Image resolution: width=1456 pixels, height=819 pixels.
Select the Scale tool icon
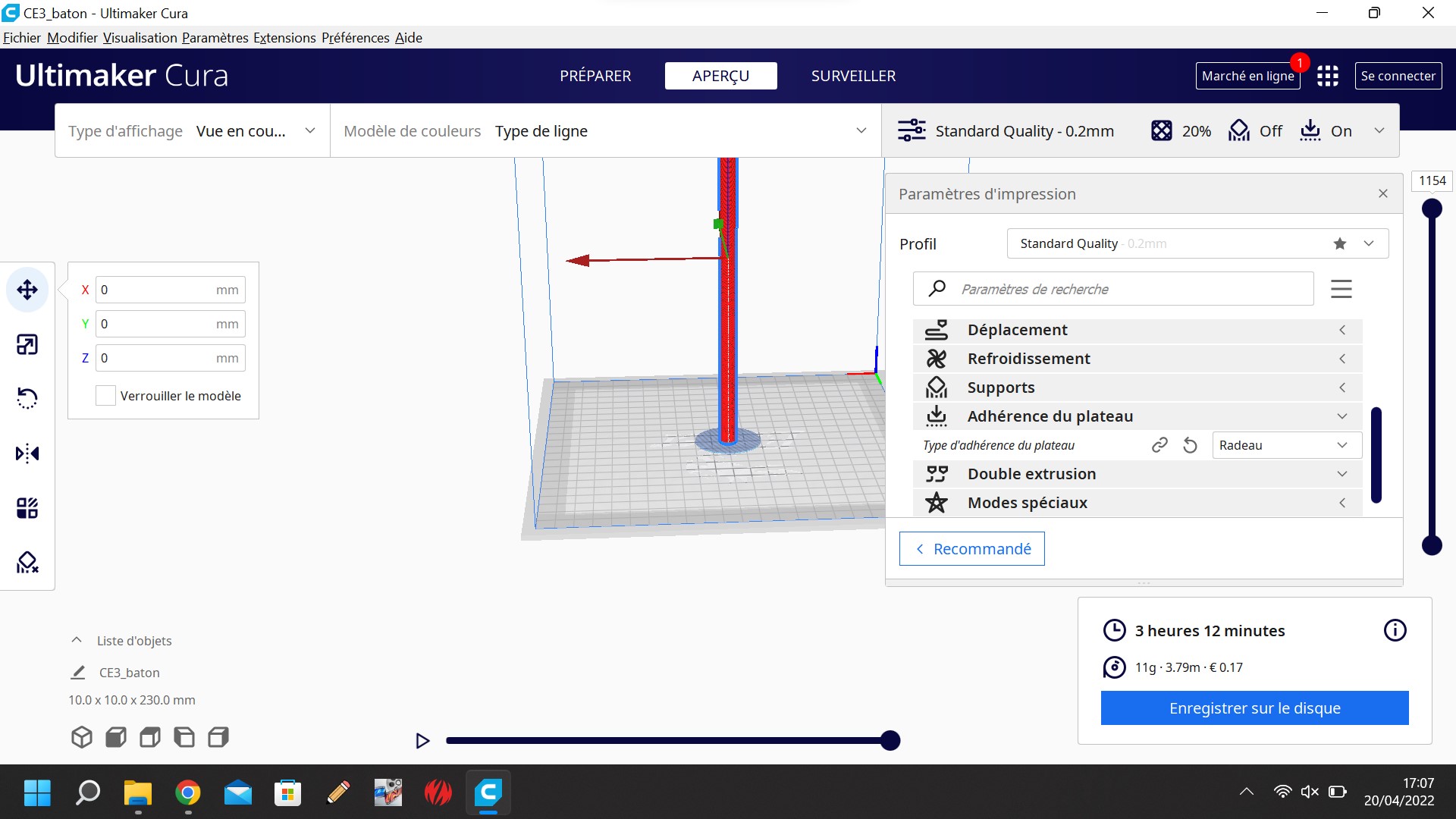click(x=27, y=344)
